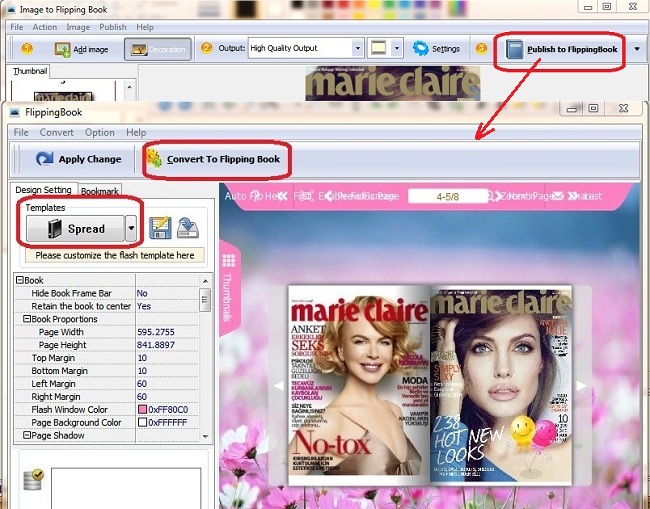Open the Option menu
The image size is (650, 509).
click(x=99, y=133)
